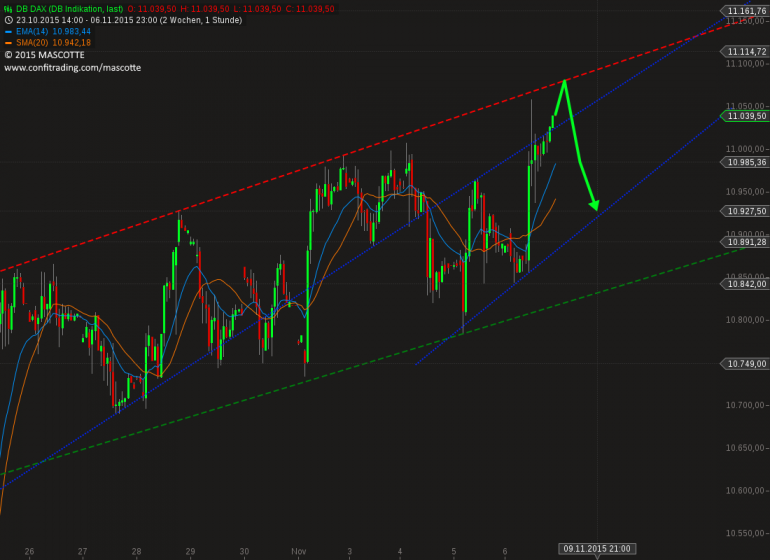Click the 10.550,00 price axis label
Image resolution: width=770 pixels, height=560 pixels.
[745, 533]
